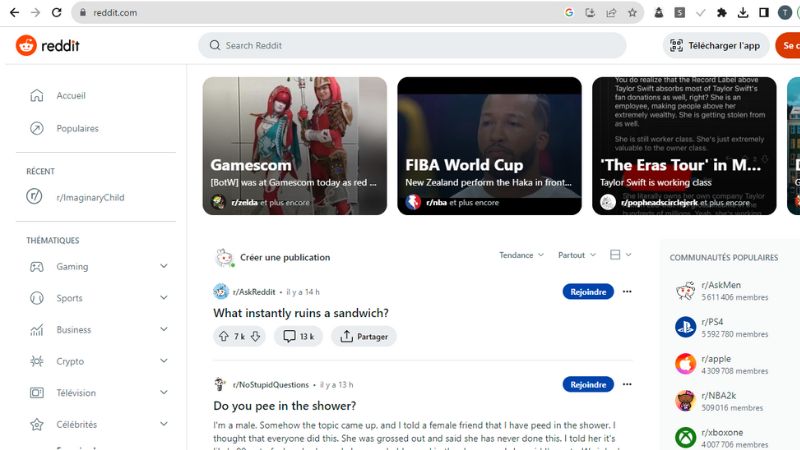
Task: Expand the Crypto topic section
Action: [164, 361]
